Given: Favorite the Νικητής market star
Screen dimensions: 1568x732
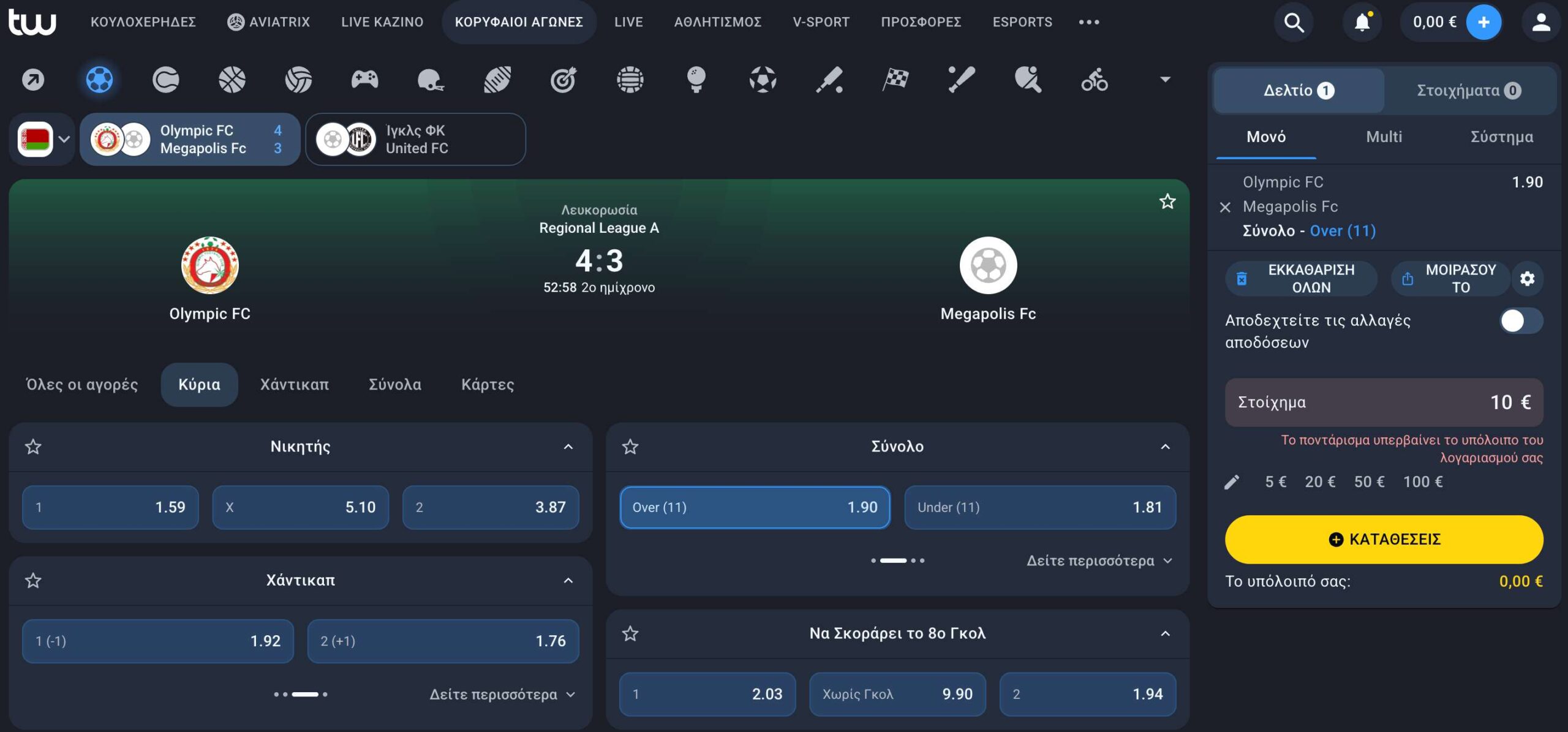Looking at the screenshot, I should coord(33,447).
